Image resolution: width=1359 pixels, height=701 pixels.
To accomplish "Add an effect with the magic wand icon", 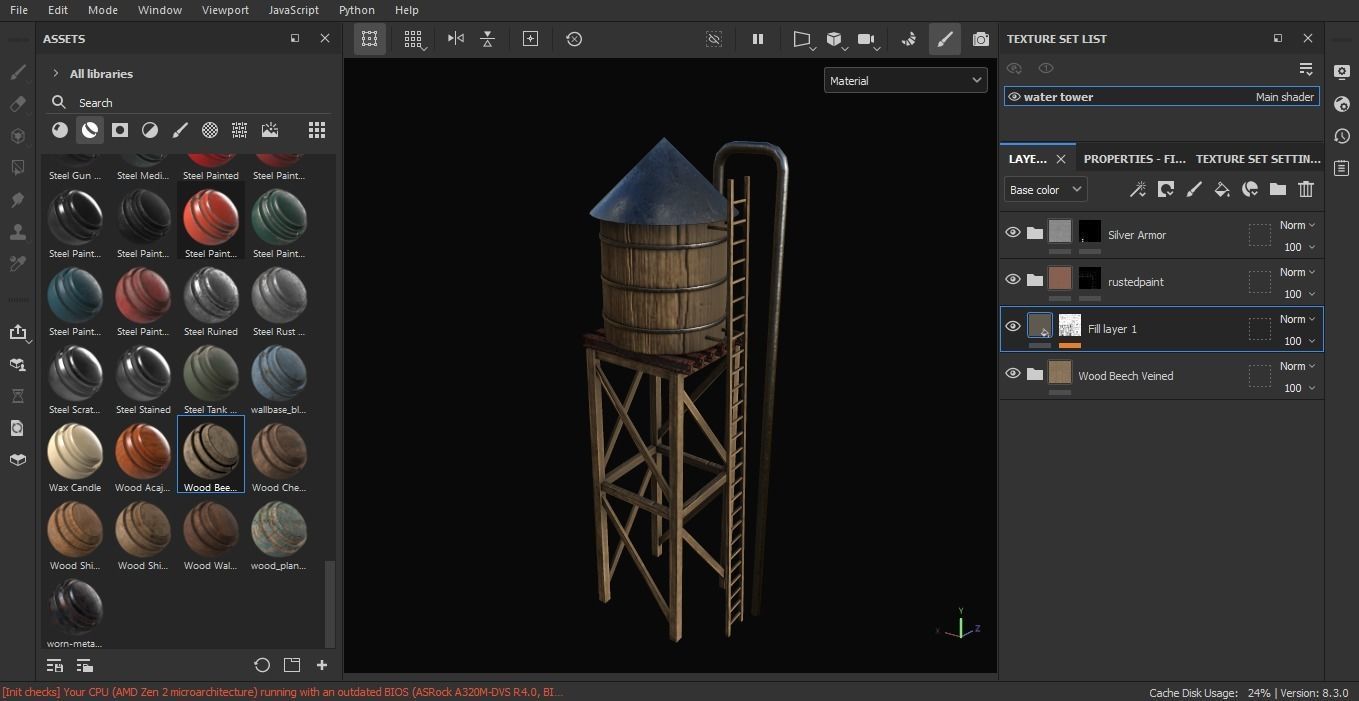I will coord(1138,189).
